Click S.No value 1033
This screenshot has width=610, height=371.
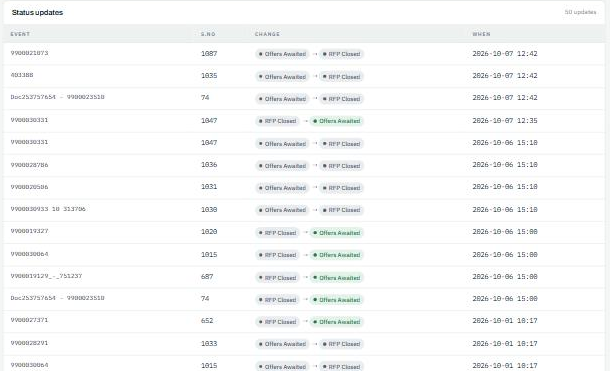pyautogui.click(x=209, y=343)
